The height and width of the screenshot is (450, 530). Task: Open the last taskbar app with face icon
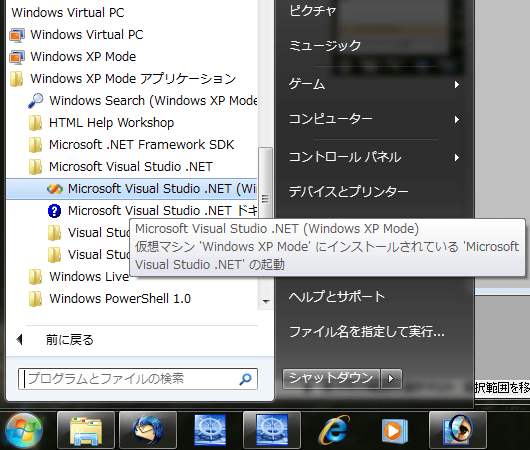pos(458,430)
